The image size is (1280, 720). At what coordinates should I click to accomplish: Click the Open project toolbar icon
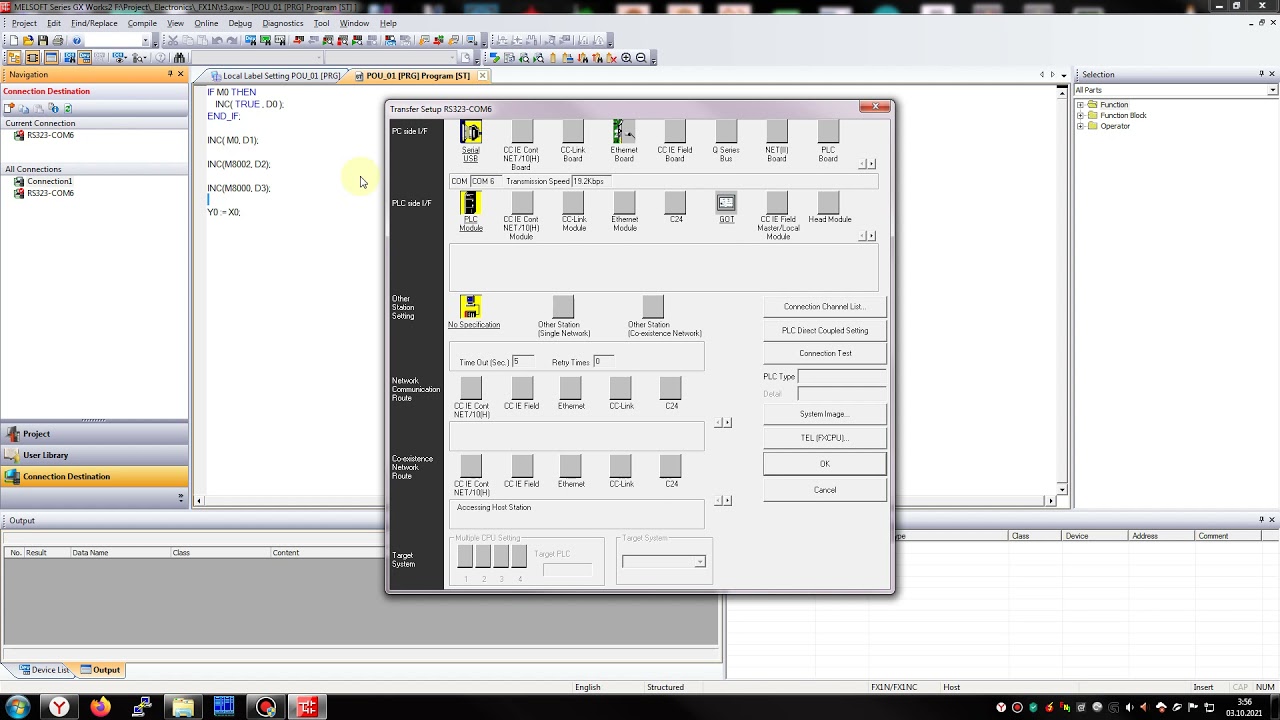click(x=28, y=41)
